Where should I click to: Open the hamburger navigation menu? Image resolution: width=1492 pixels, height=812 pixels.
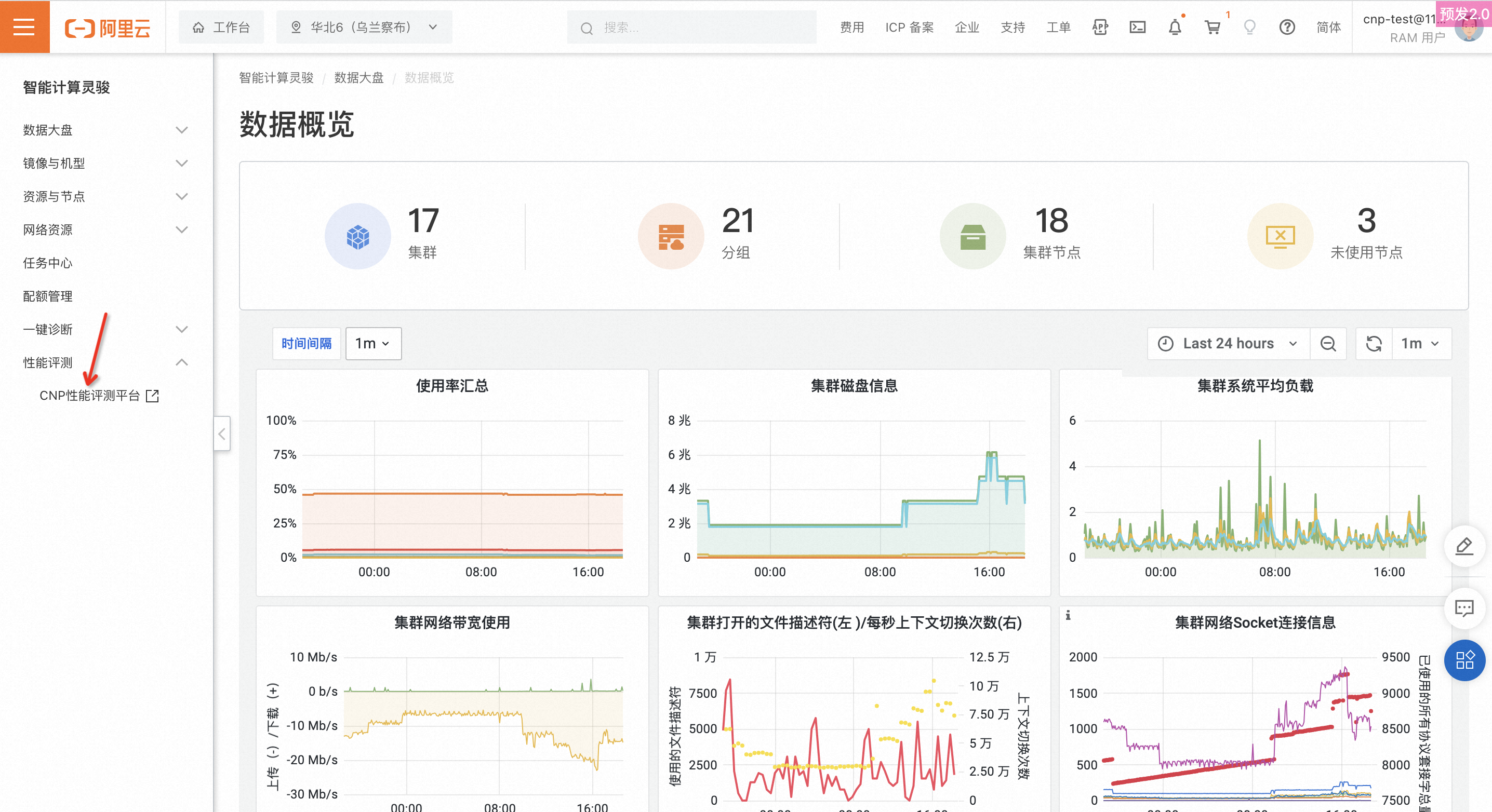click(24, 26)
